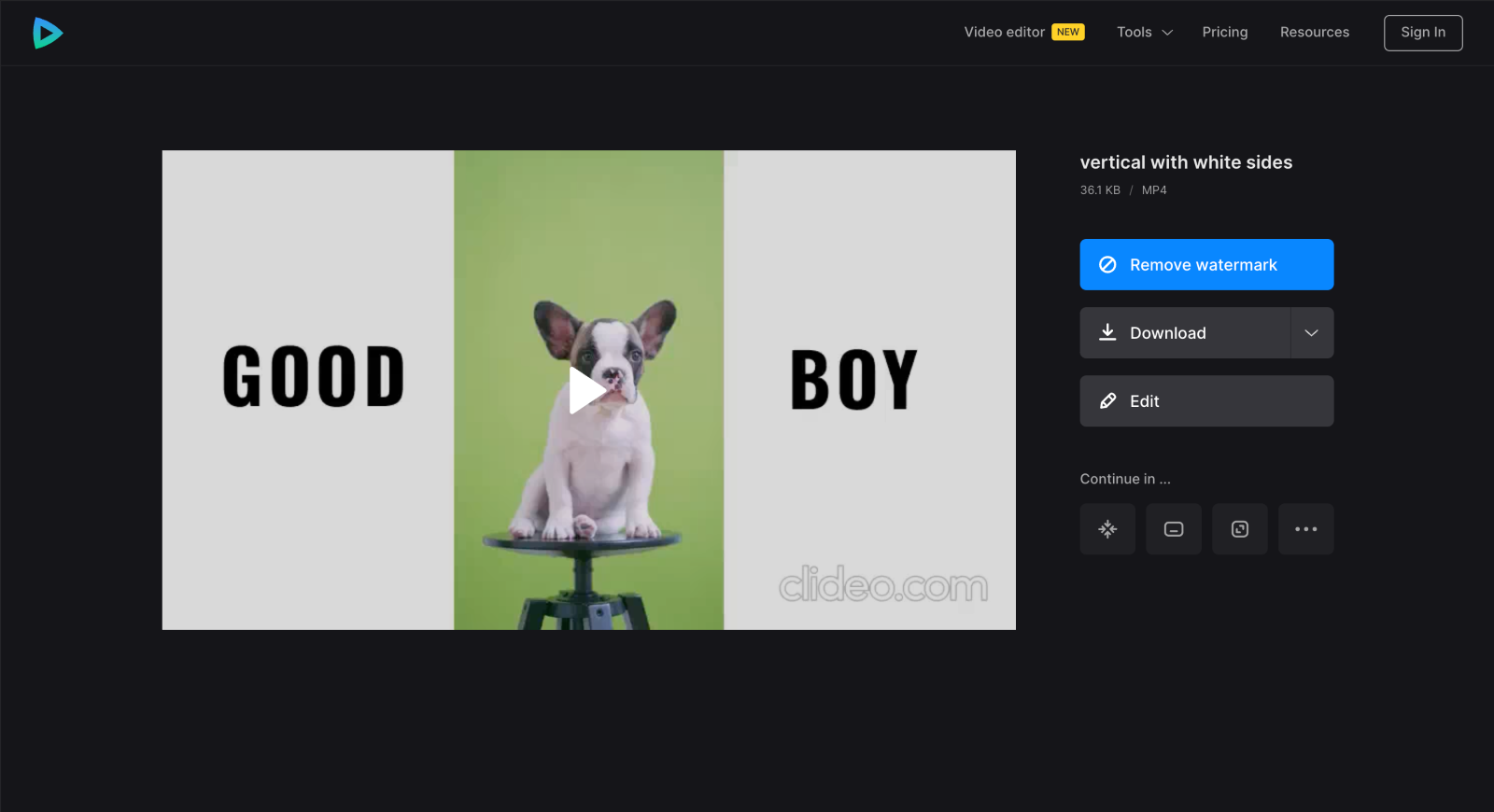Screen dimensions: 1494x812
Task: Go to the Pricing page
Action: point(1224,32)
